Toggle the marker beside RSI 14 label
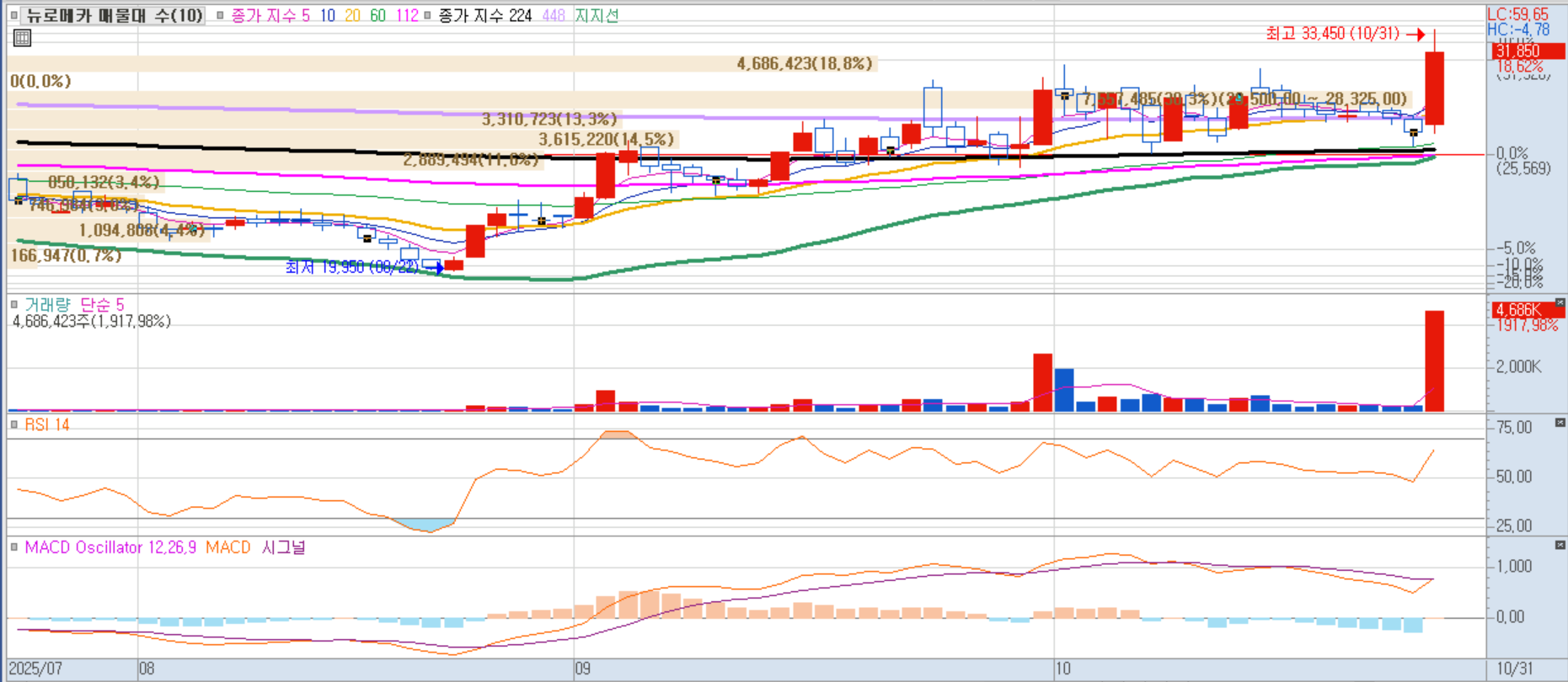 click(x=13, y=425)
